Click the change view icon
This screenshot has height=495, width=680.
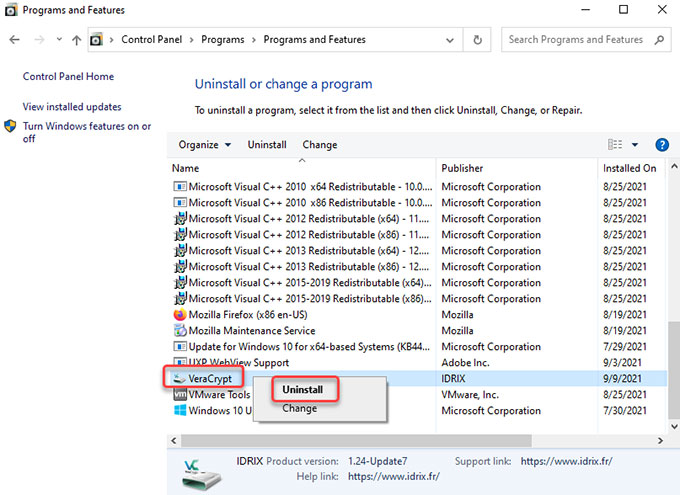pos(615,144)
